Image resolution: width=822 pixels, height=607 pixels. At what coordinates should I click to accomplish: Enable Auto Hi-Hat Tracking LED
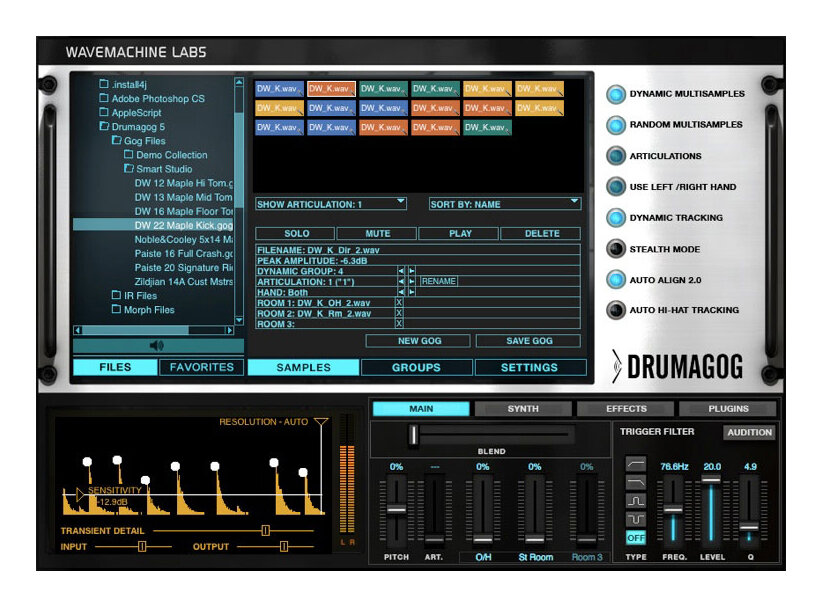616,310
